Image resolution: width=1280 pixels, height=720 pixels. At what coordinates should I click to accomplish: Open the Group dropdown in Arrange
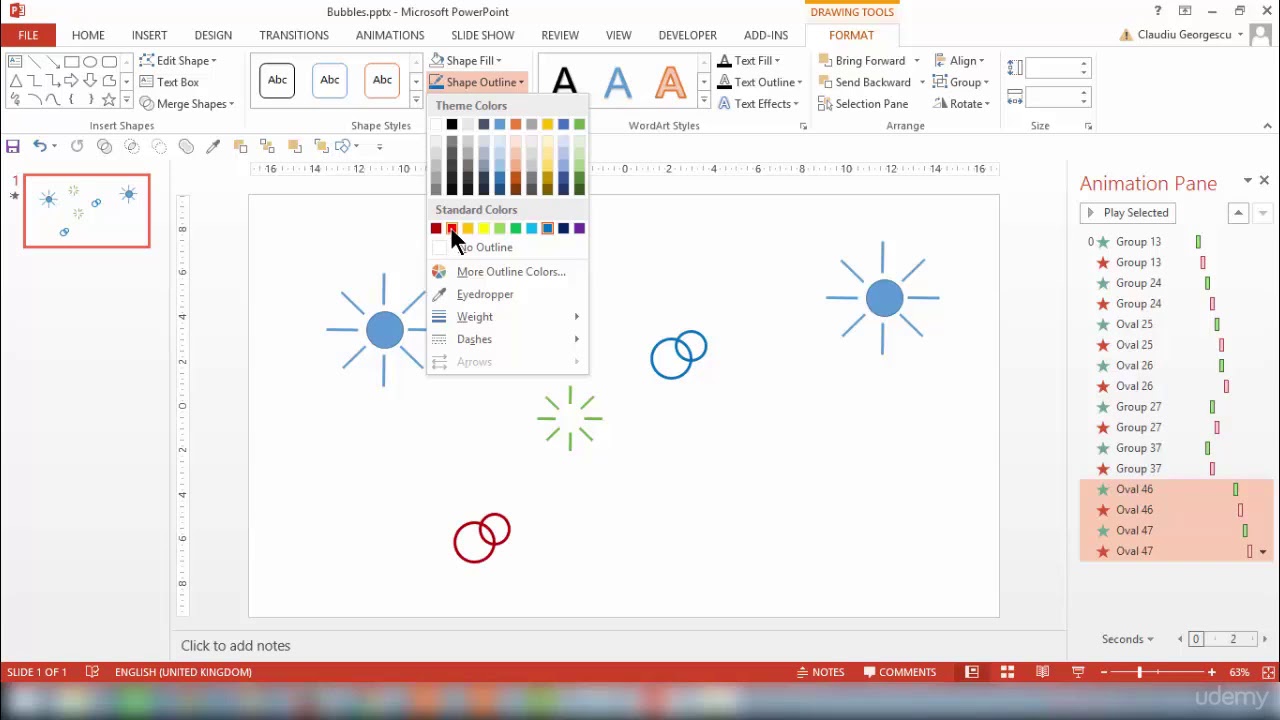tap(961, 82)
